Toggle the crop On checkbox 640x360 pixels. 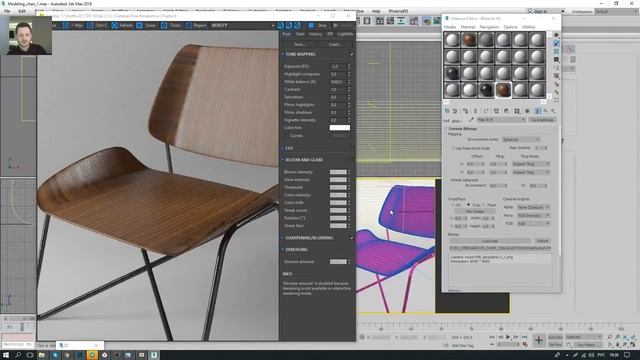[x=453, y=204]
